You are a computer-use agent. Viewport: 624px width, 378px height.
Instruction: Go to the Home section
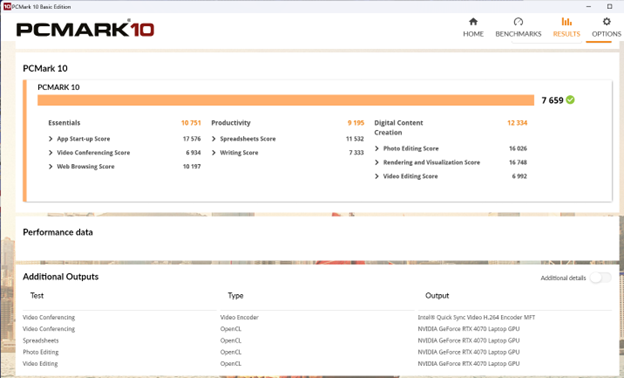(x=473, y=27)
